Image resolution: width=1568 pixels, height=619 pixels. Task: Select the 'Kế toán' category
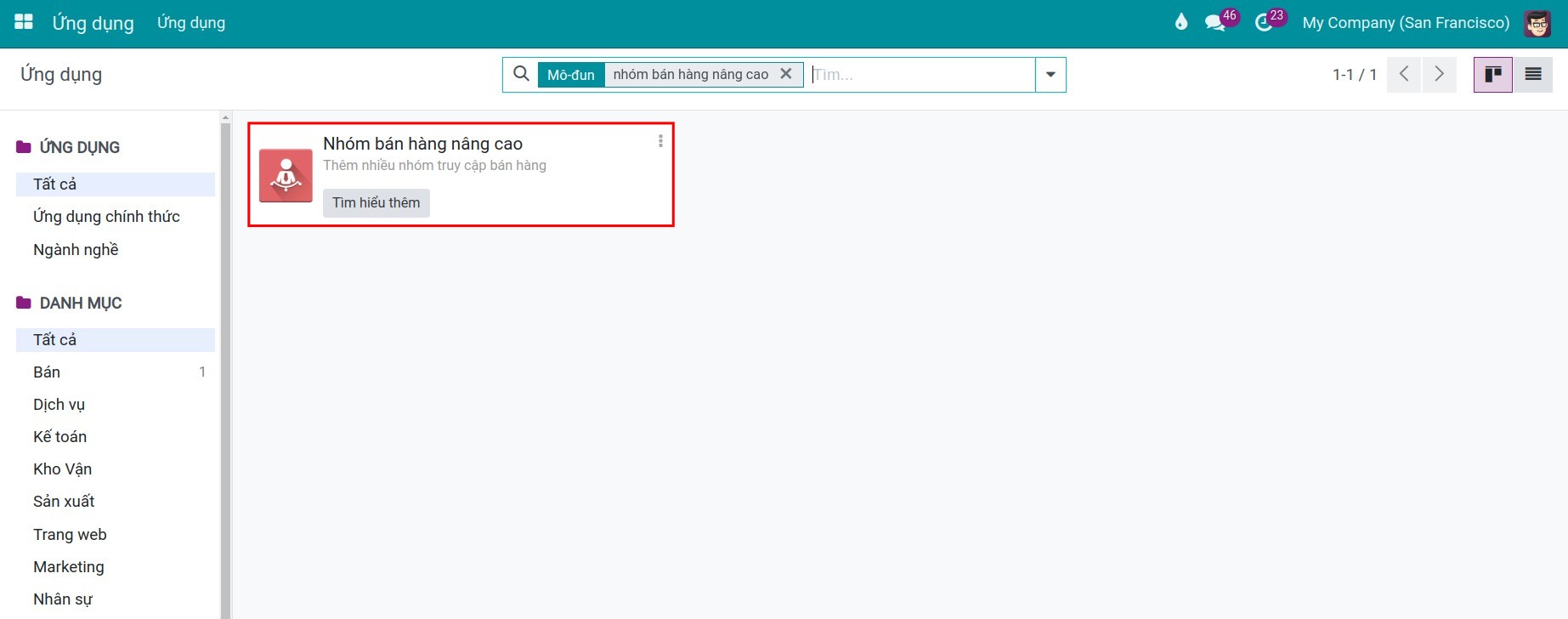tap(116, 437)
